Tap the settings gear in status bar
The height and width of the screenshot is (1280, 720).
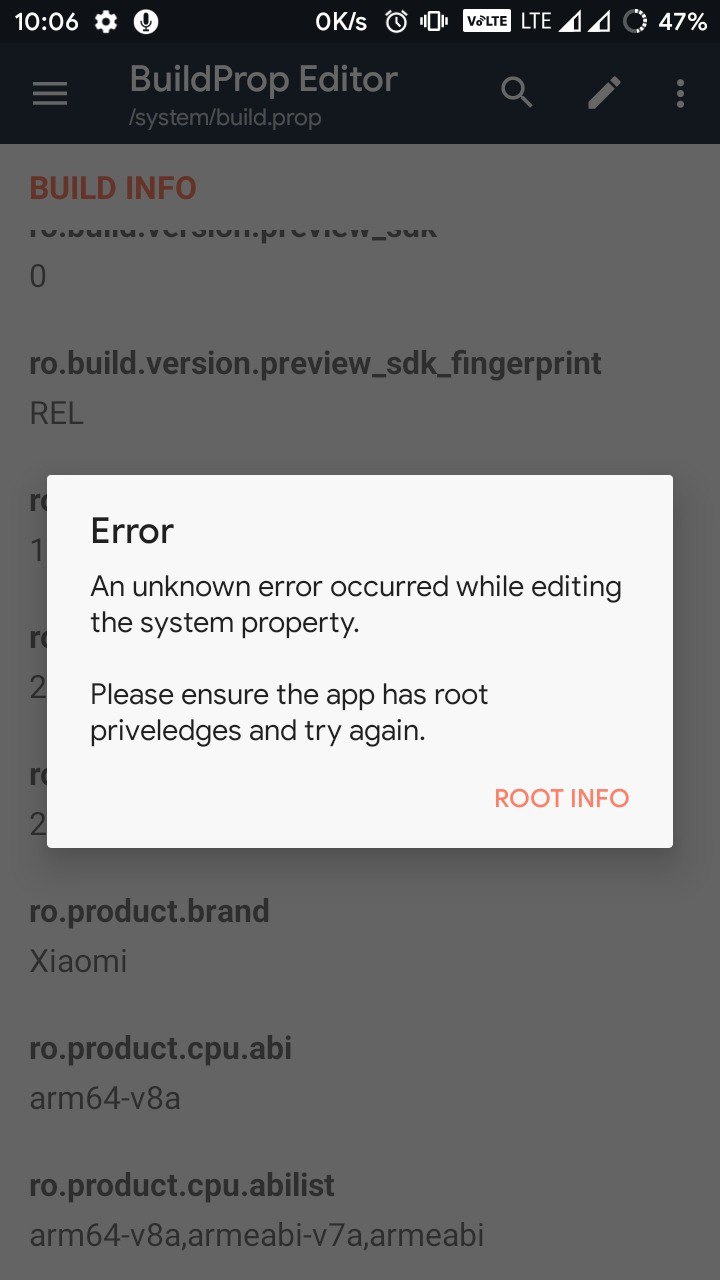click(x=106, y=21)
